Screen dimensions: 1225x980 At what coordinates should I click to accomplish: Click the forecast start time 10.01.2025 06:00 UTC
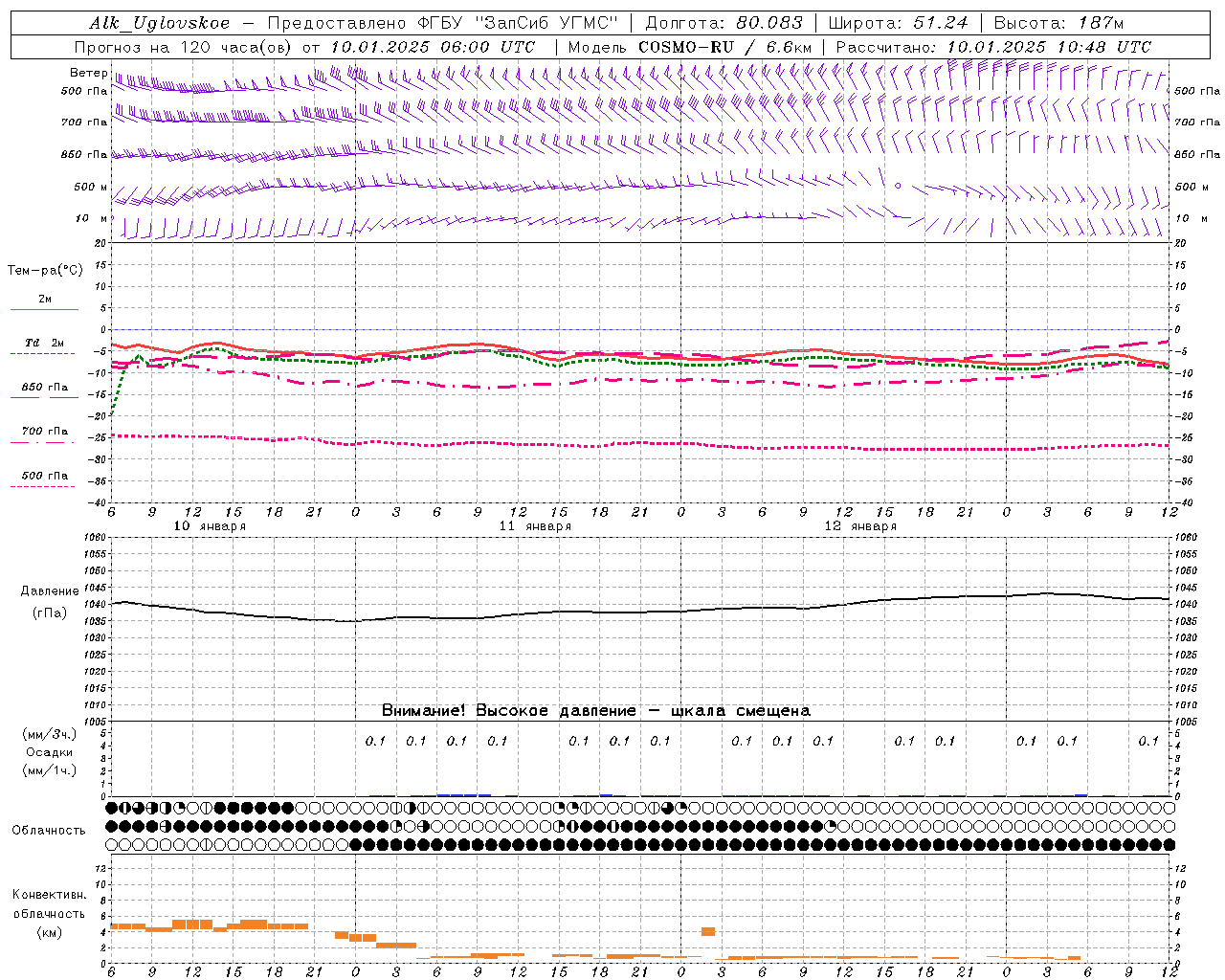[433, 47]
